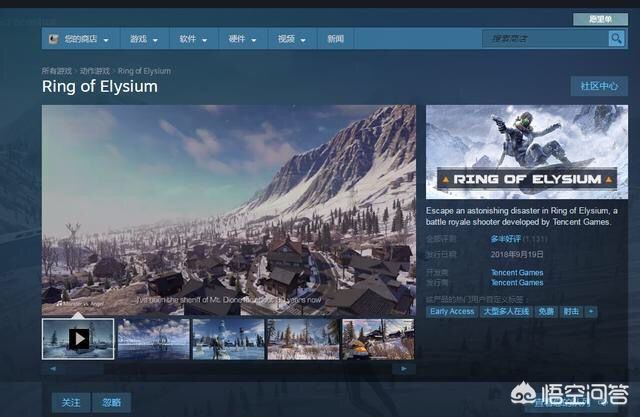Click the search magnifier icon

(616, 39)
